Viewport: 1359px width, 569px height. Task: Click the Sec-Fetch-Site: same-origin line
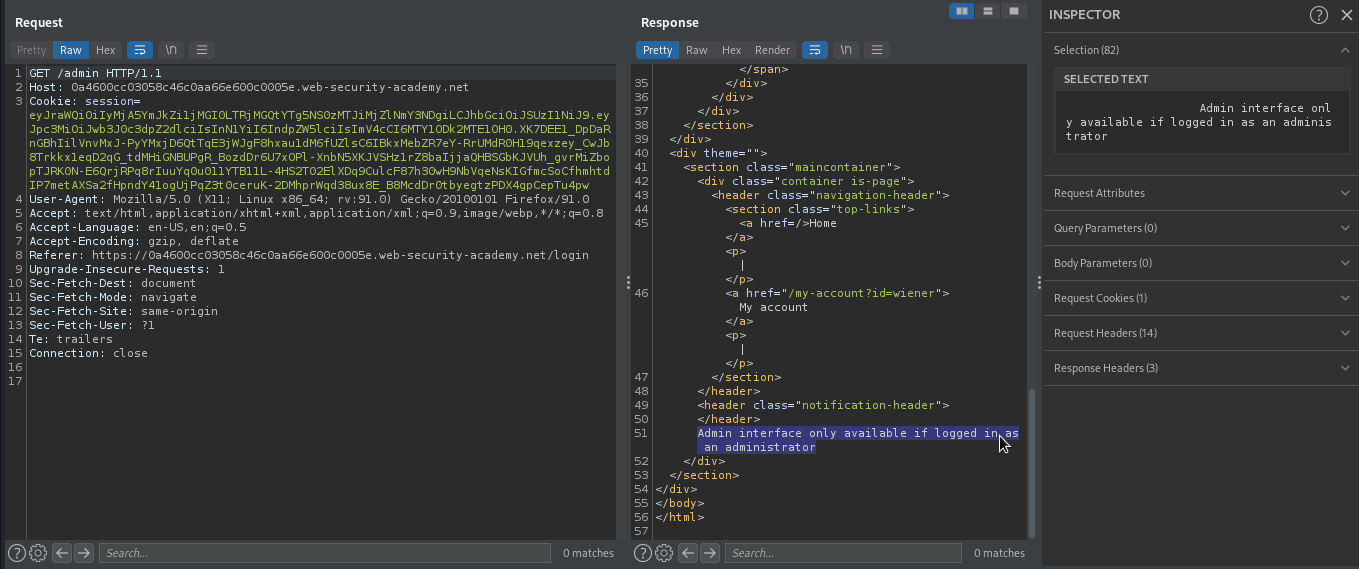coord(123,311)
